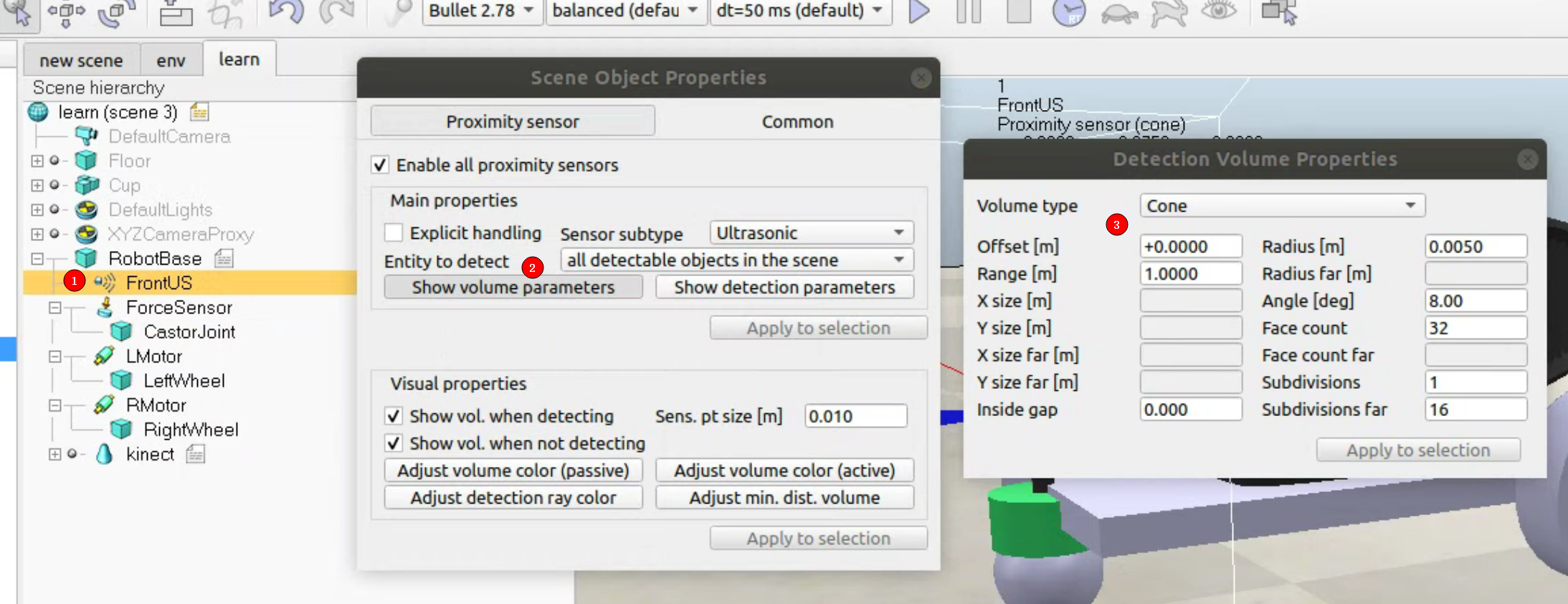The width and height of the screenshot is (1568, 604).
Task: Click the LMotor joint icon
Action: tap(104, 356)
